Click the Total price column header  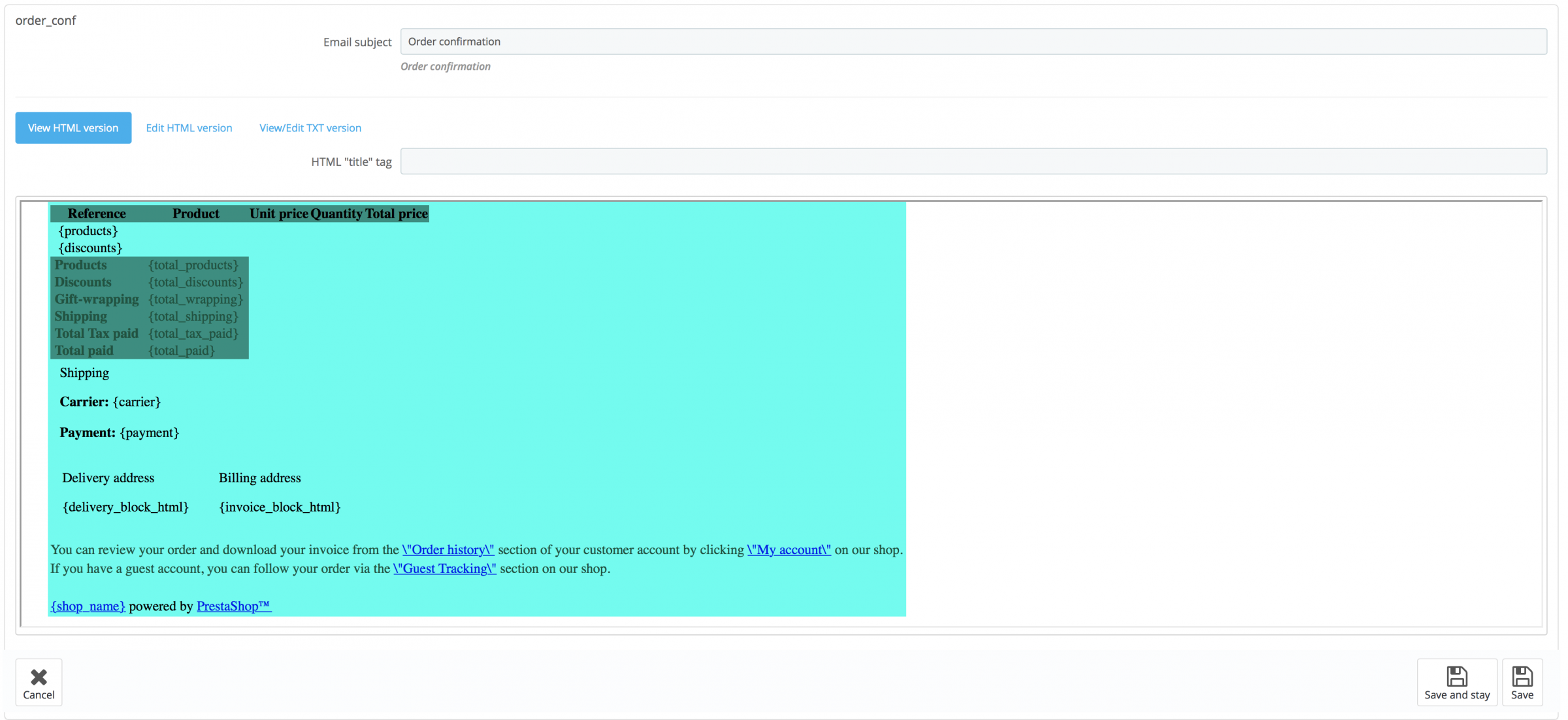tap(396, 214)
